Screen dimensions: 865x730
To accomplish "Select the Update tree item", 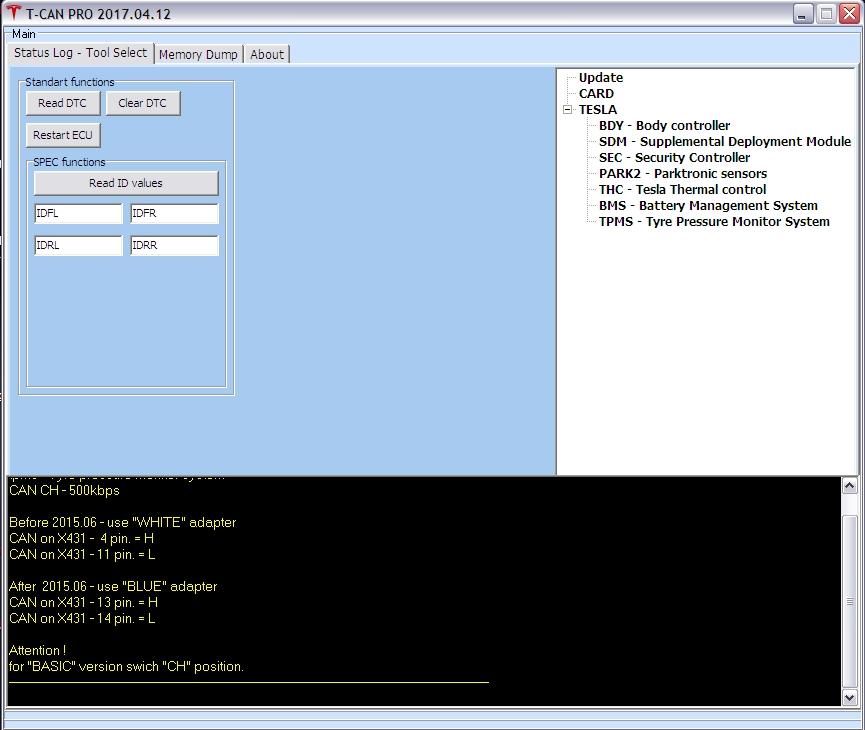I will pos(600,78).
